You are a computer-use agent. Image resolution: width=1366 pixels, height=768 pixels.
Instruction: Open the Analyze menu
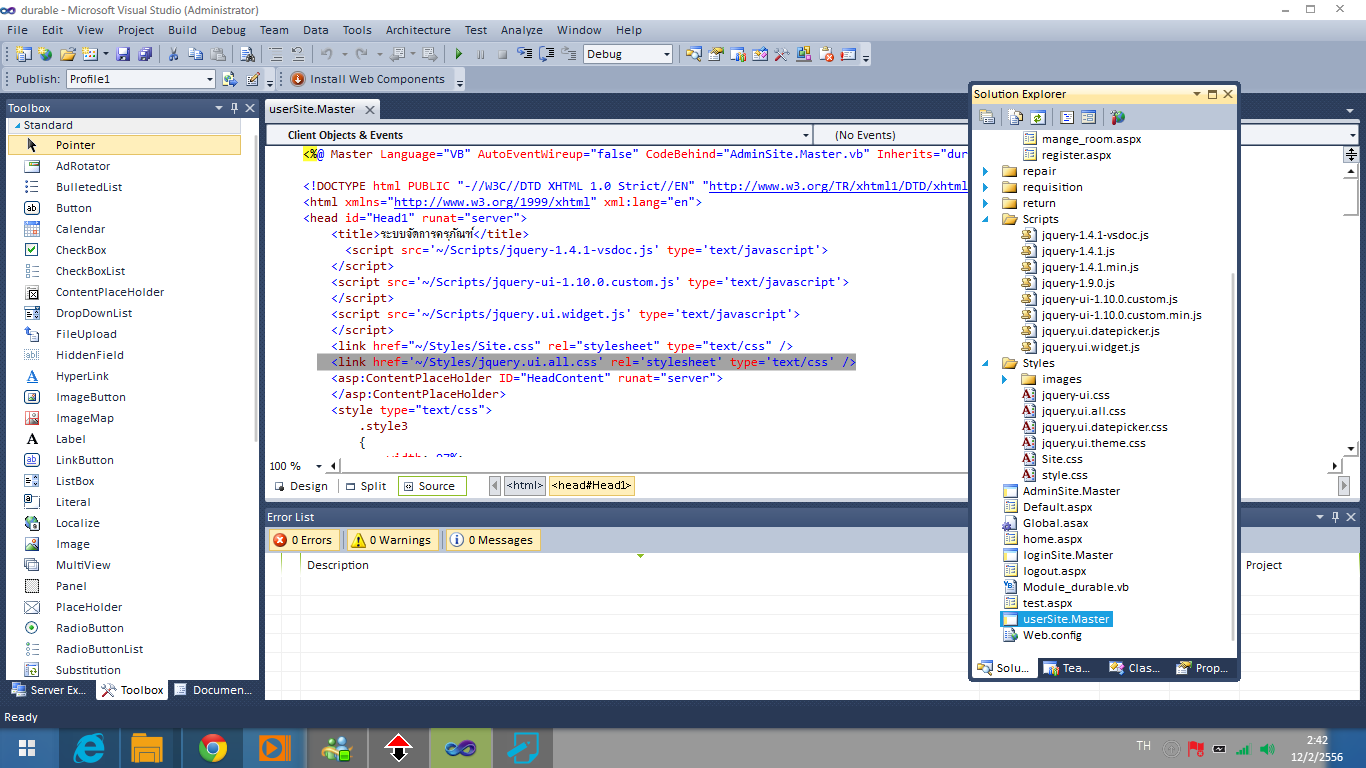click(x=521, y=30)
